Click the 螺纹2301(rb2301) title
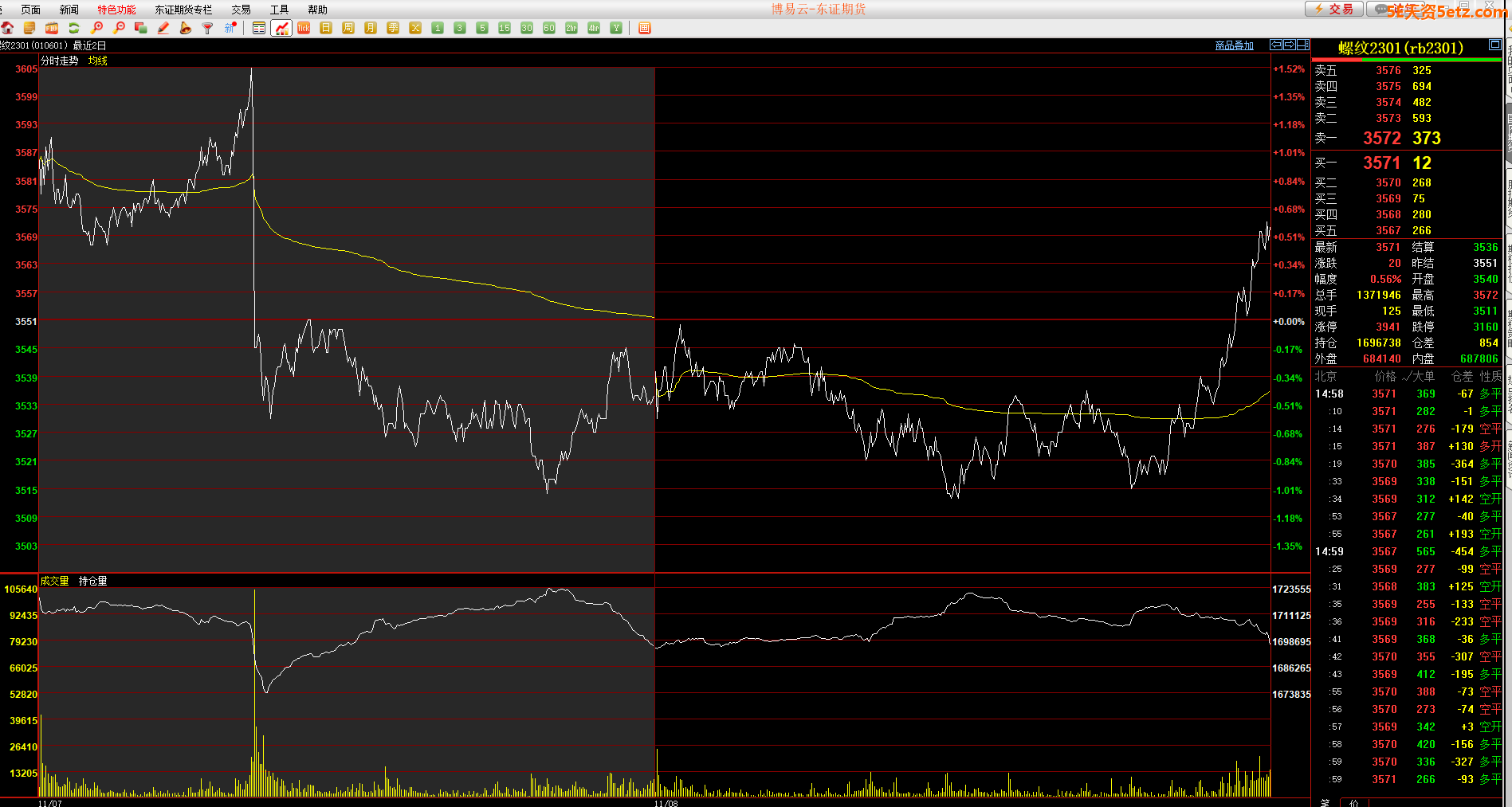 (1400, 48)
